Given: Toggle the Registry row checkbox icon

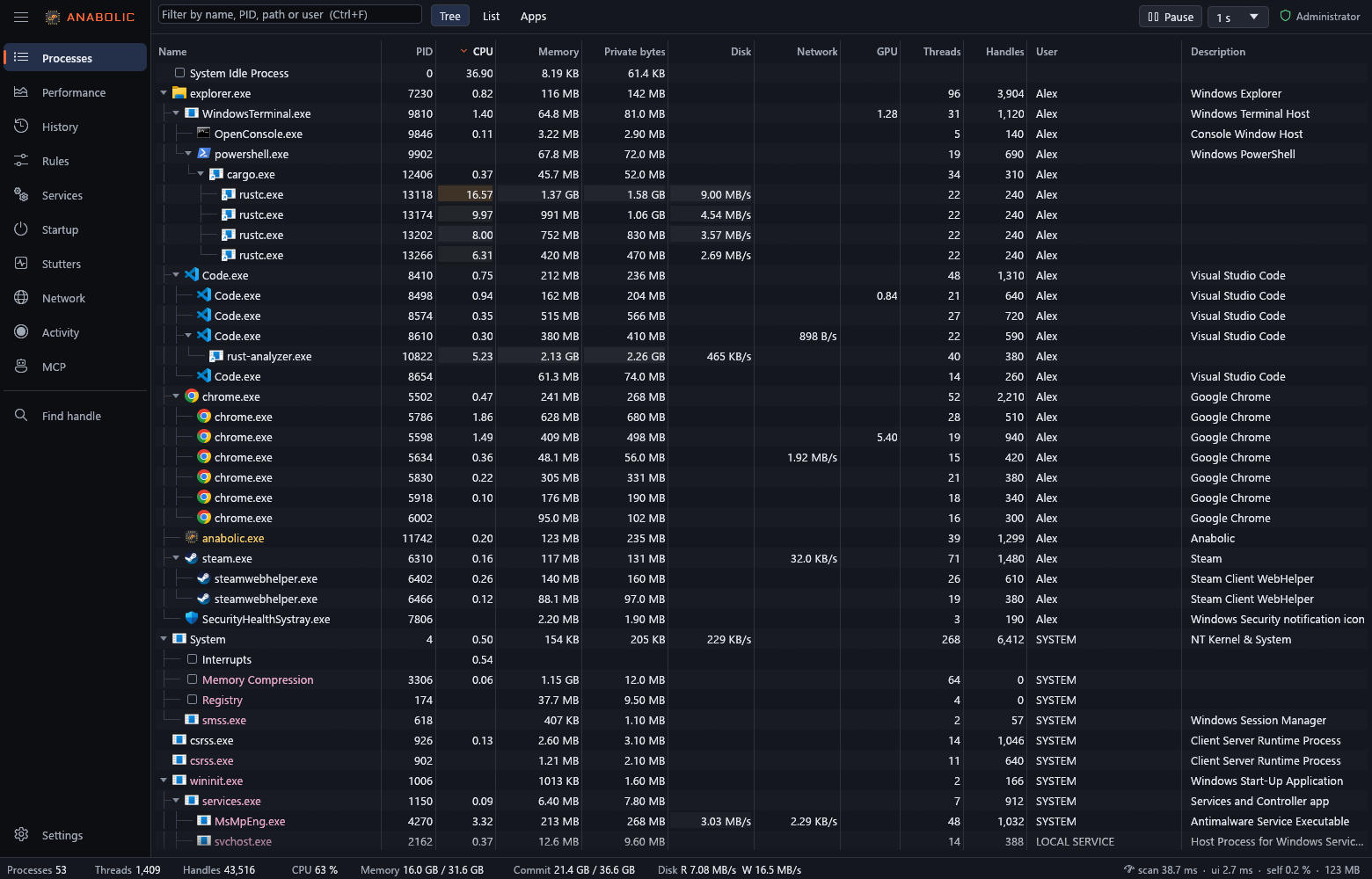Looking at the screenshot, I should 192,700.
